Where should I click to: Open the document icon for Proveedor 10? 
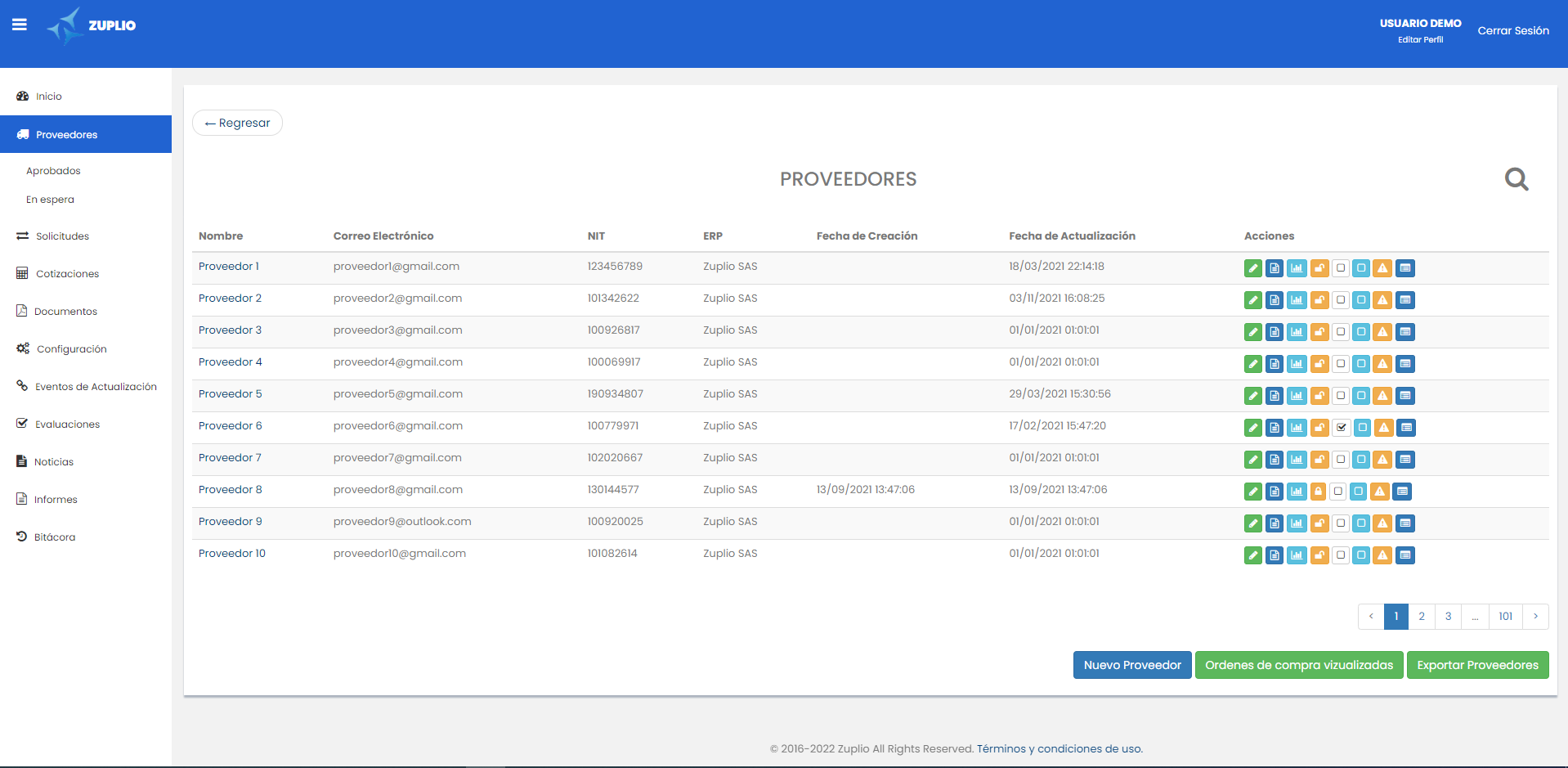(x=1275, y=555)
